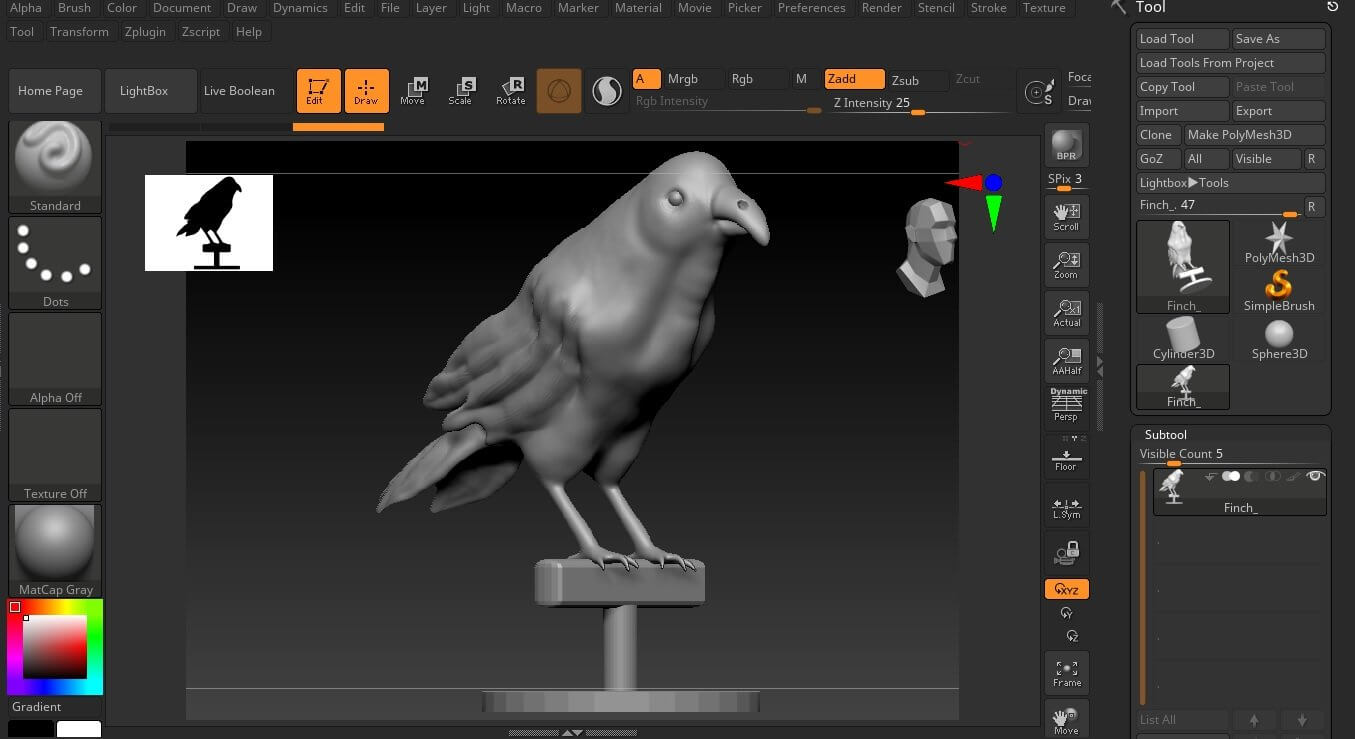This screenshot has height=739, width=1355.
Task: Click the main color picker square
Action: [x=55, y=647]
